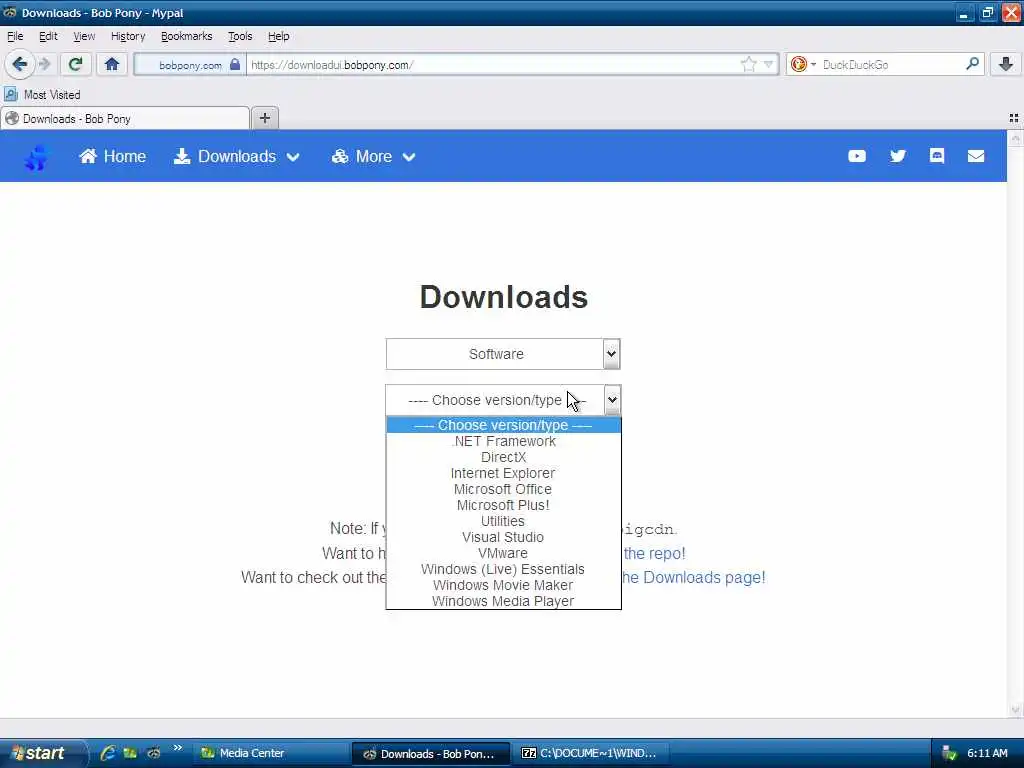Viewport: 1024px width, 768px height.
Task: Bookmark this page with the star icon
Action: [748, 64]
